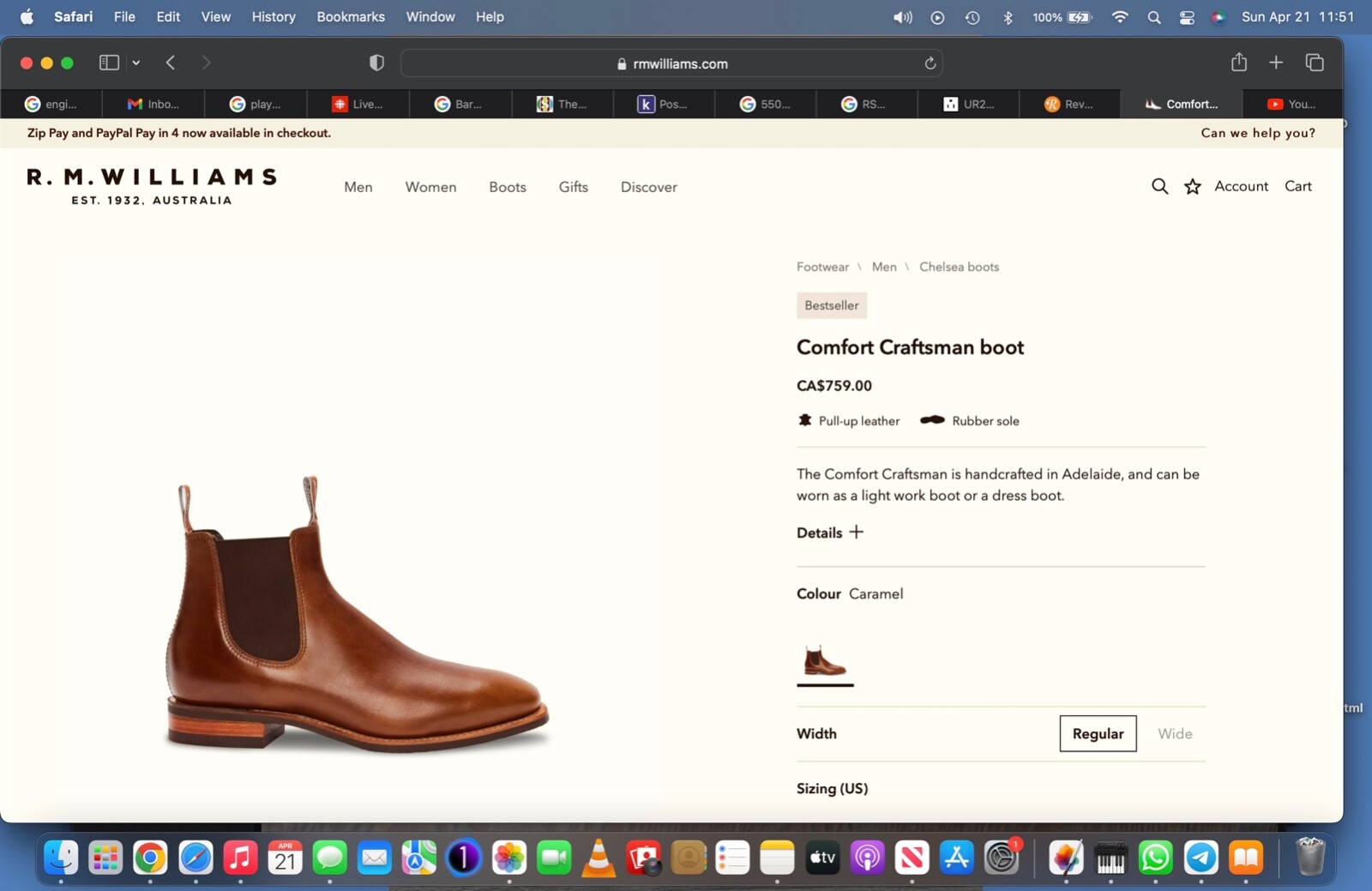Expand the Details section
Screen dimensions: 1372x891
829,533
